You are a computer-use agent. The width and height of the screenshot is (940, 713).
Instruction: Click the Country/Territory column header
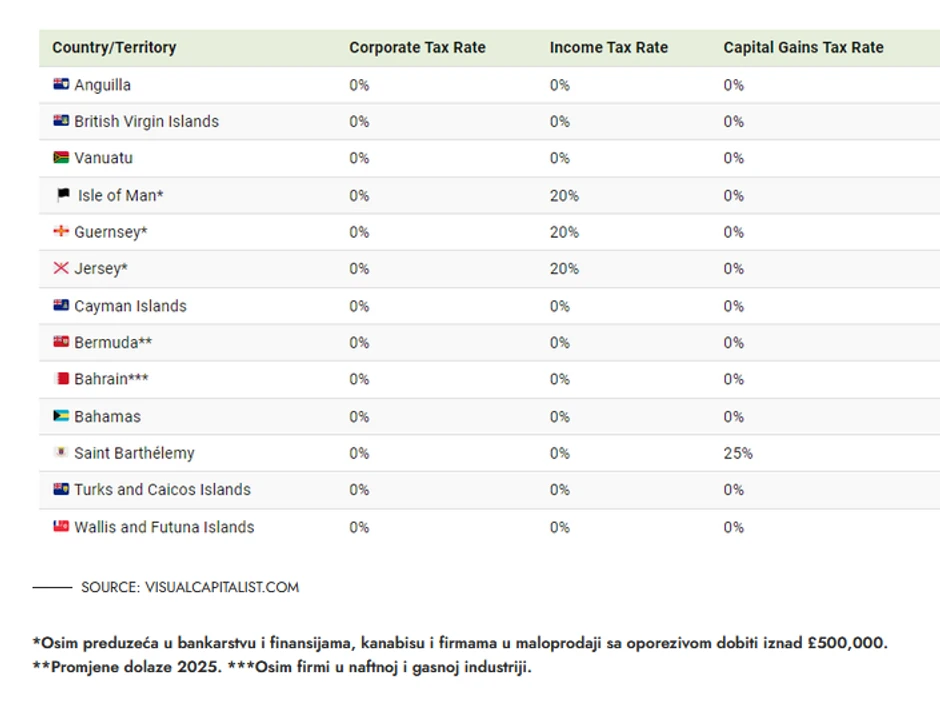(114, 47)
